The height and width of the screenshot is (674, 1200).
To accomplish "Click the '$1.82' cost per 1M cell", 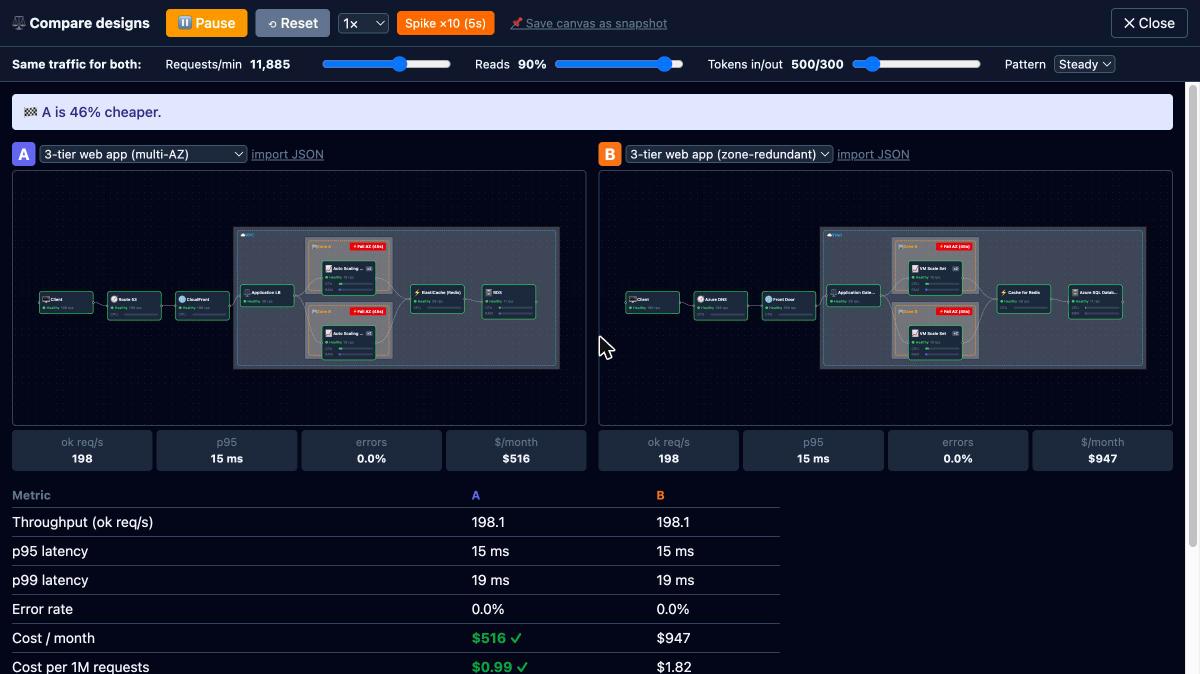I will pyautogui.click(x=673, y=667).
